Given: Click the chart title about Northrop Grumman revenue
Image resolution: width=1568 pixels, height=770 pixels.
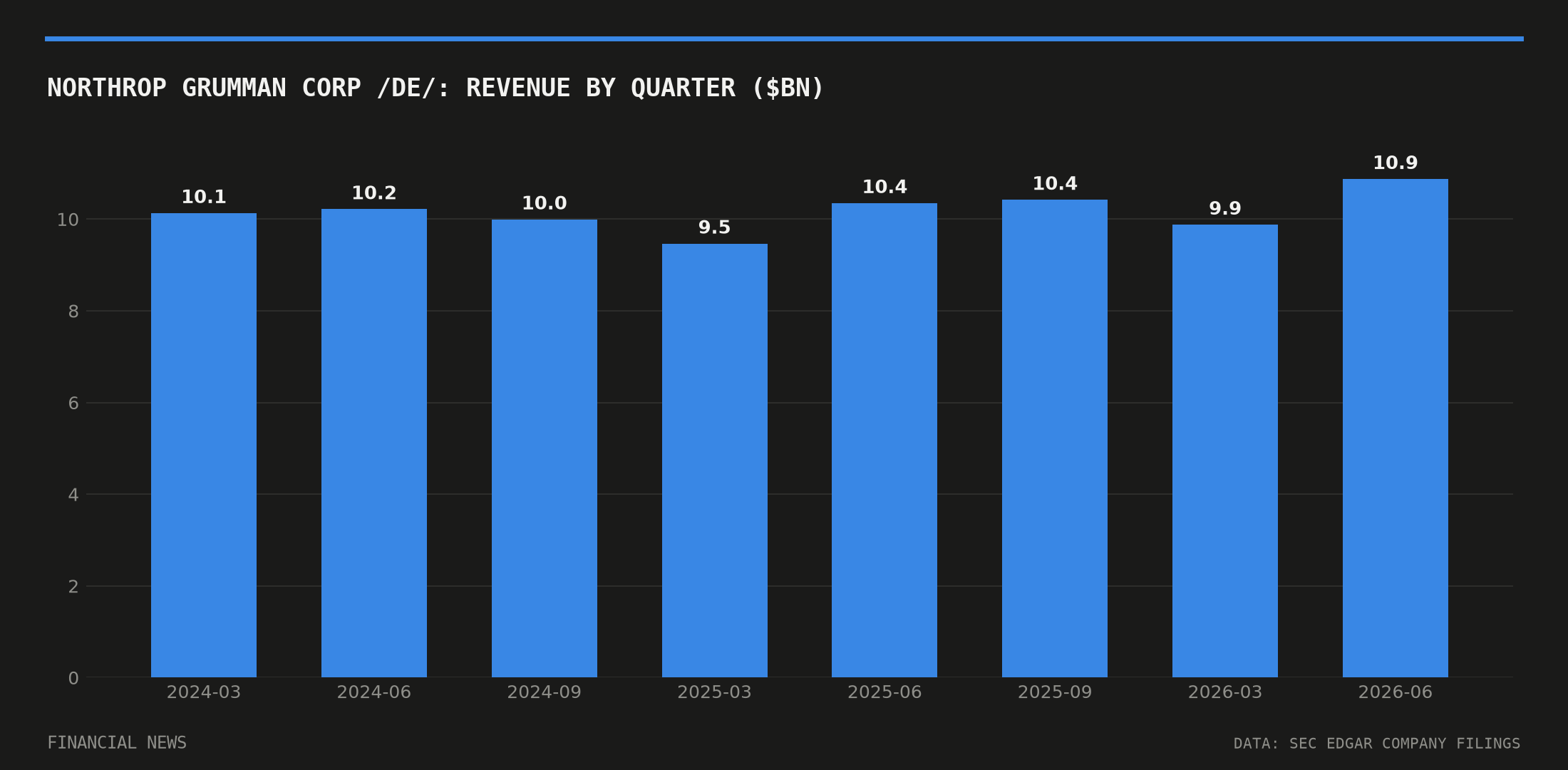Looking at the screenshot, I should tap(435, 88).
